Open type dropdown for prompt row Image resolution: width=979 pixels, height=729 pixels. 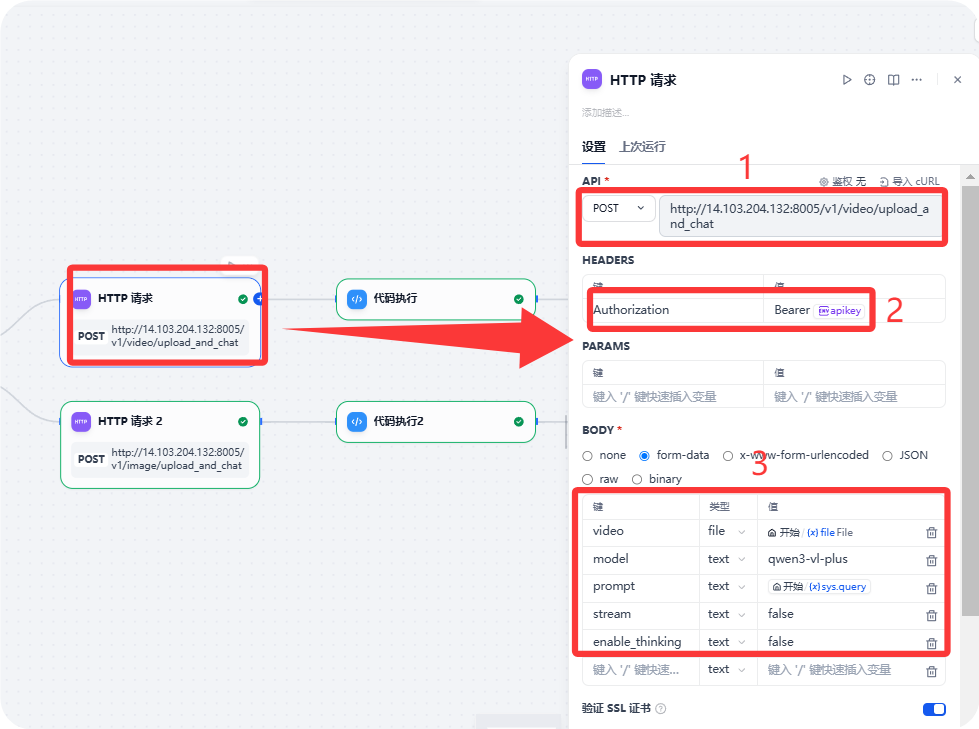click(x=727, y=587)
